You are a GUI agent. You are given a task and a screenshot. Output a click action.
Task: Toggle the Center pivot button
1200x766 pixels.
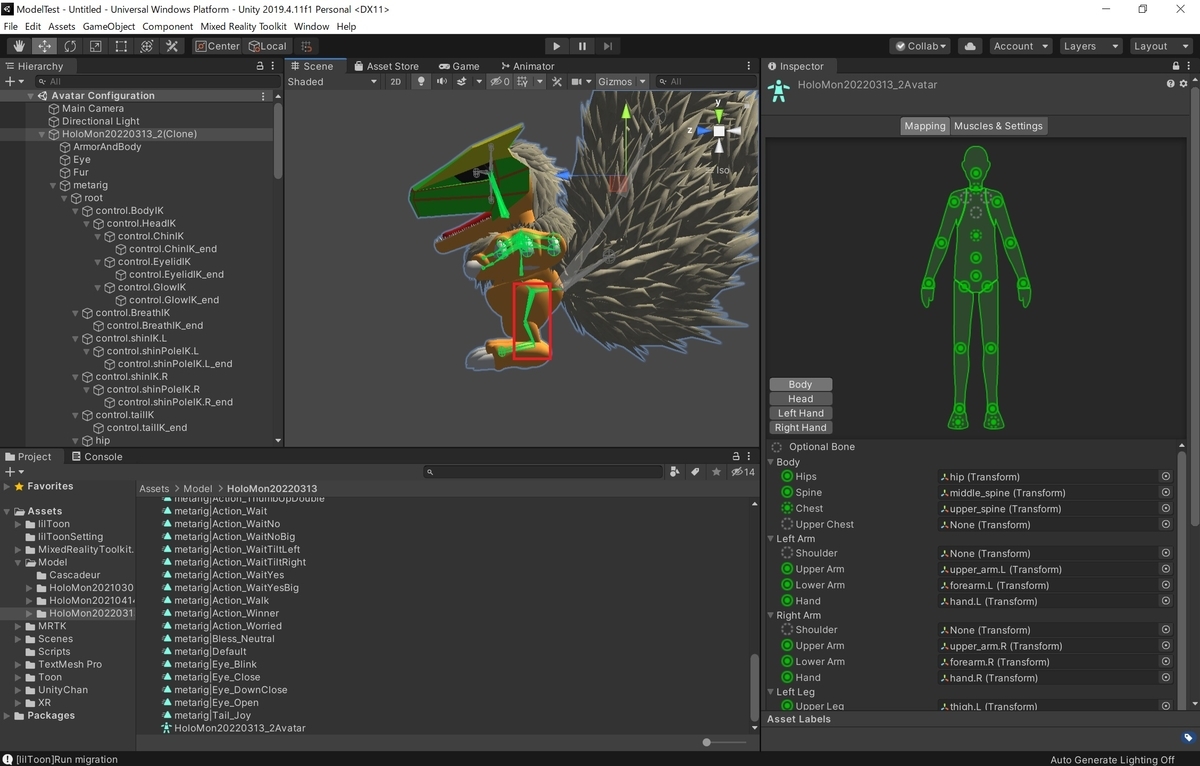coord(217,46)
